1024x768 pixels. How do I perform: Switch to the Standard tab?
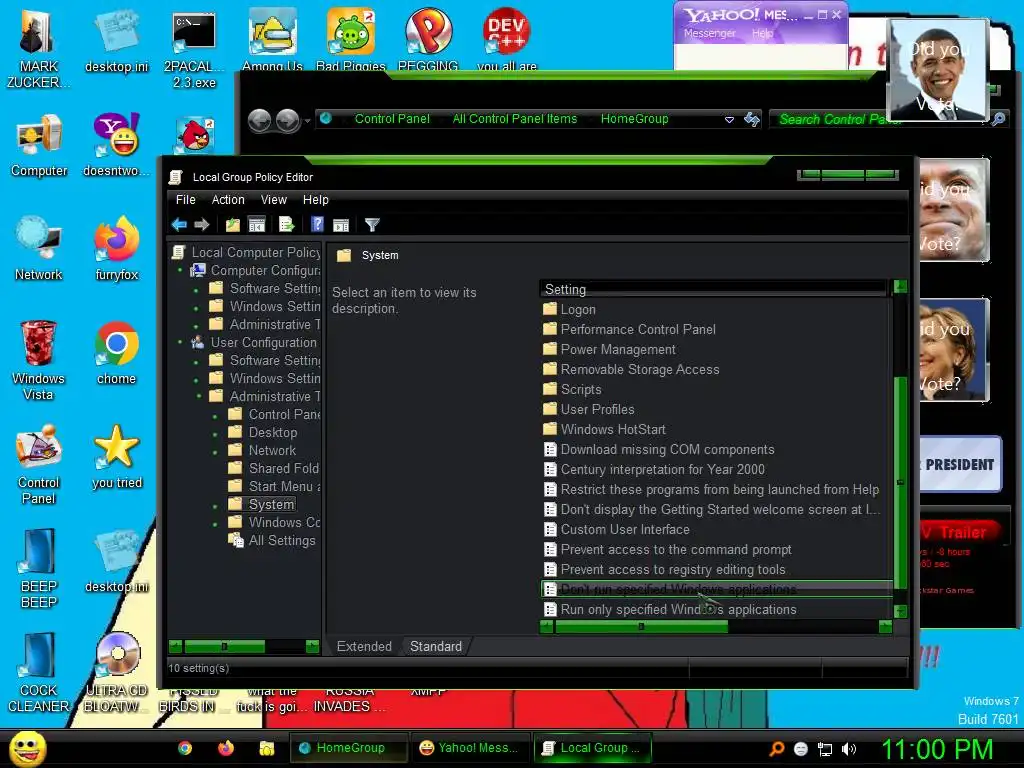click(x=436, y=647)
